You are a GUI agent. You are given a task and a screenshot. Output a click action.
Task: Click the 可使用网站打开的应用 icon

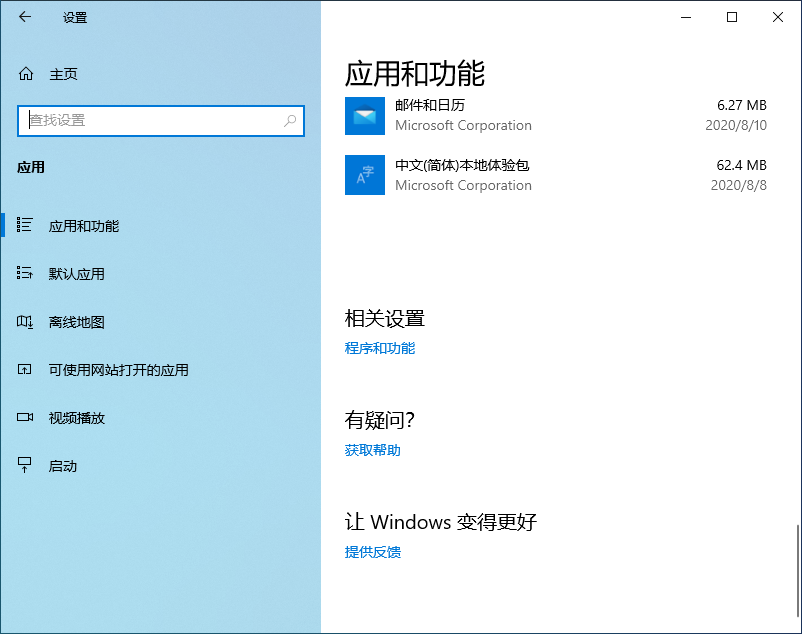(25, 369)
